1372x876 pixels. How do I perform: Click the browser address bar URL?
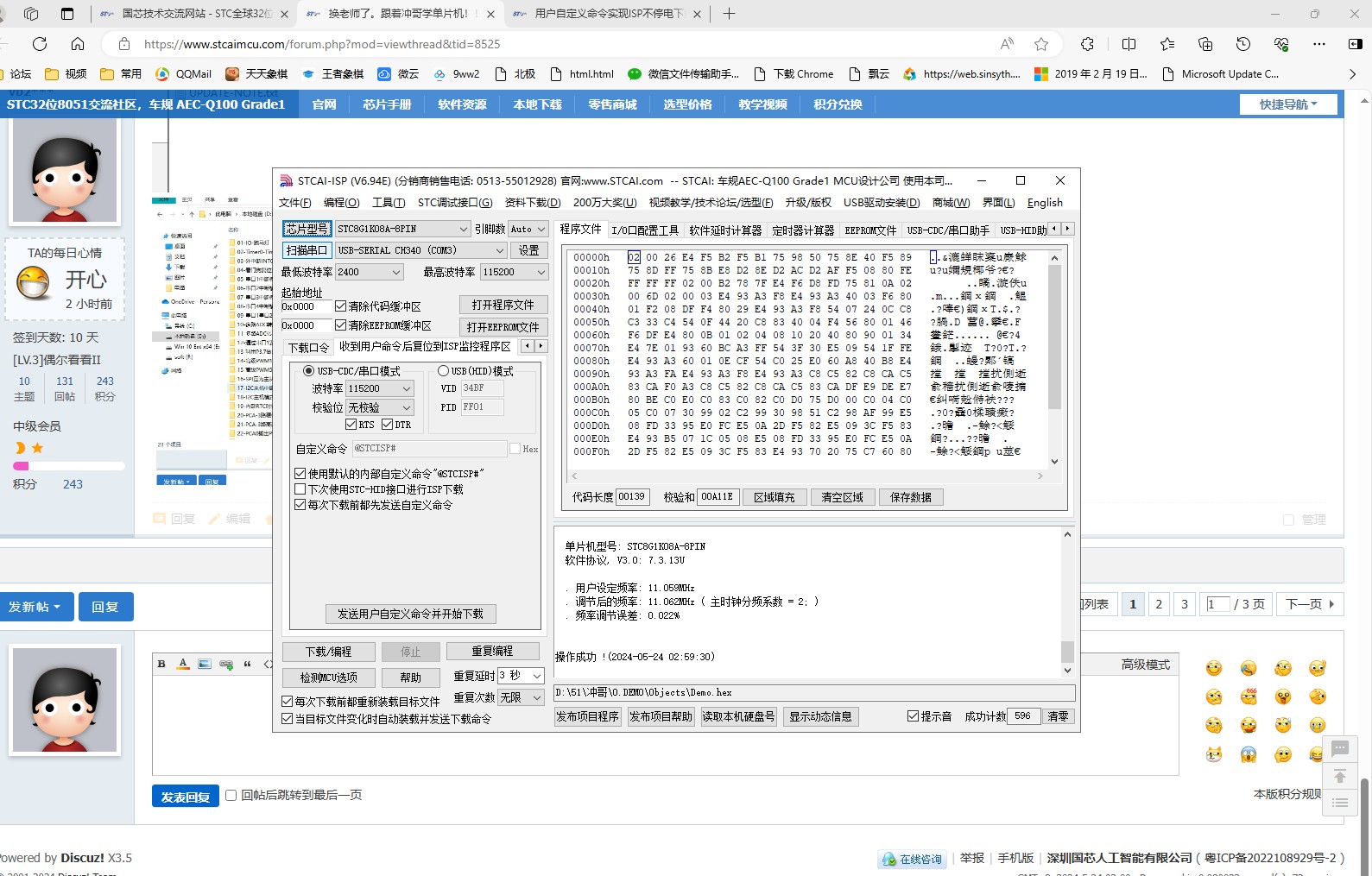tap(322, 44)
